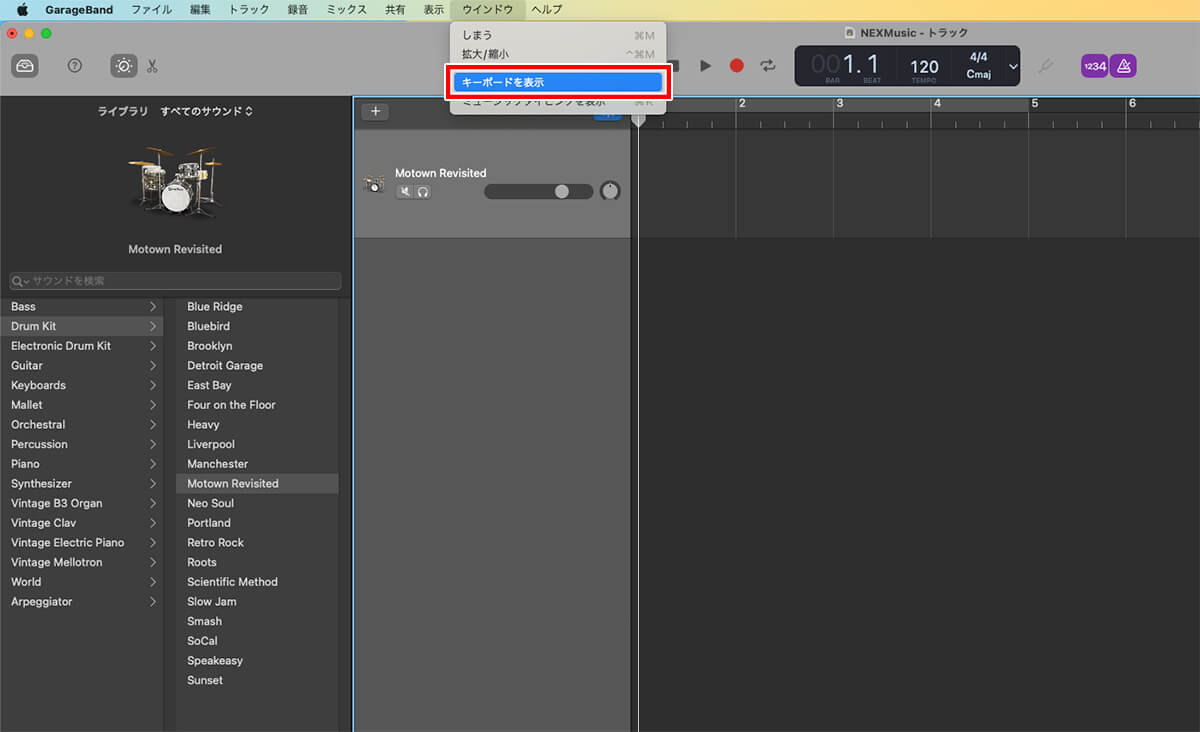Choose the Detroit Garage drum kit
The image size is (1200, 732).
[258, 366]
